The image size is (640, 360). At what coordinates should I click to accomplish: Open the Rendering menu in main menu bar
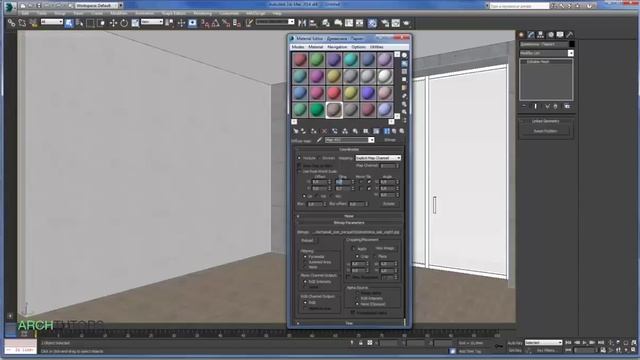[x=203, y=13]
